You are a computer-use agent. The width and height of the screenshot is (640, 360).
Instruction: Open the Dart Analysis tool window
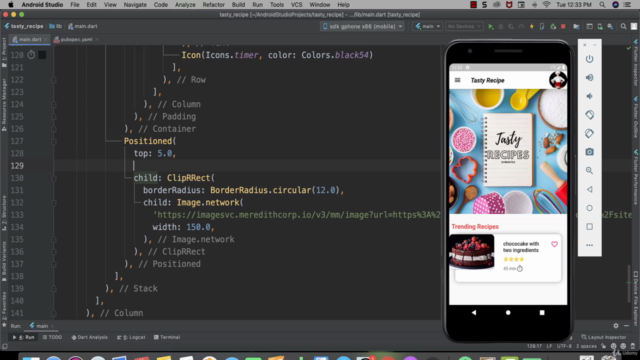89,337
